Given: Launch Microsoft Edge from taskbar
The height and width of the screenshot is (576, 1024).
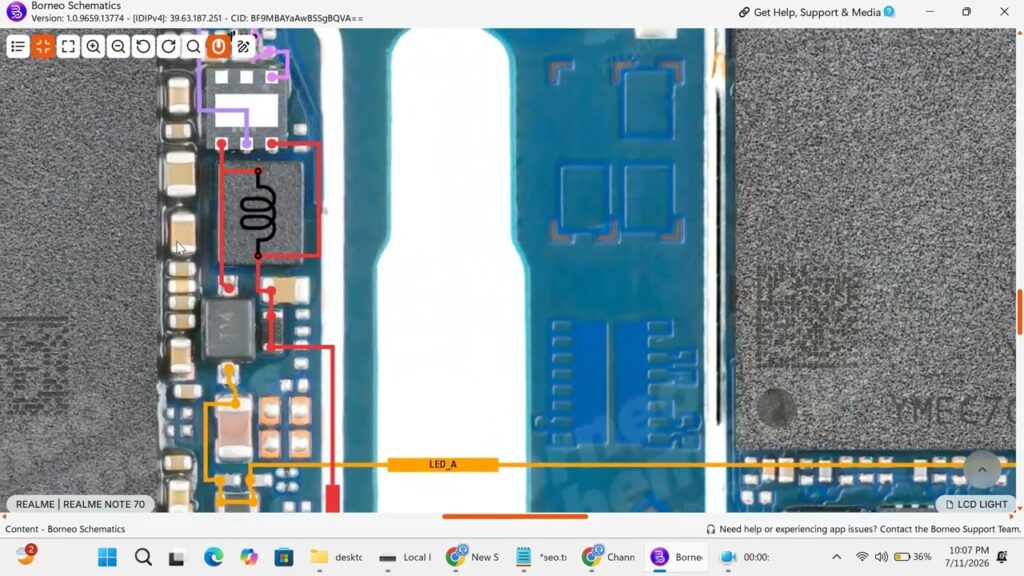Looking at the screenshot, I should (x=213, y=557).
